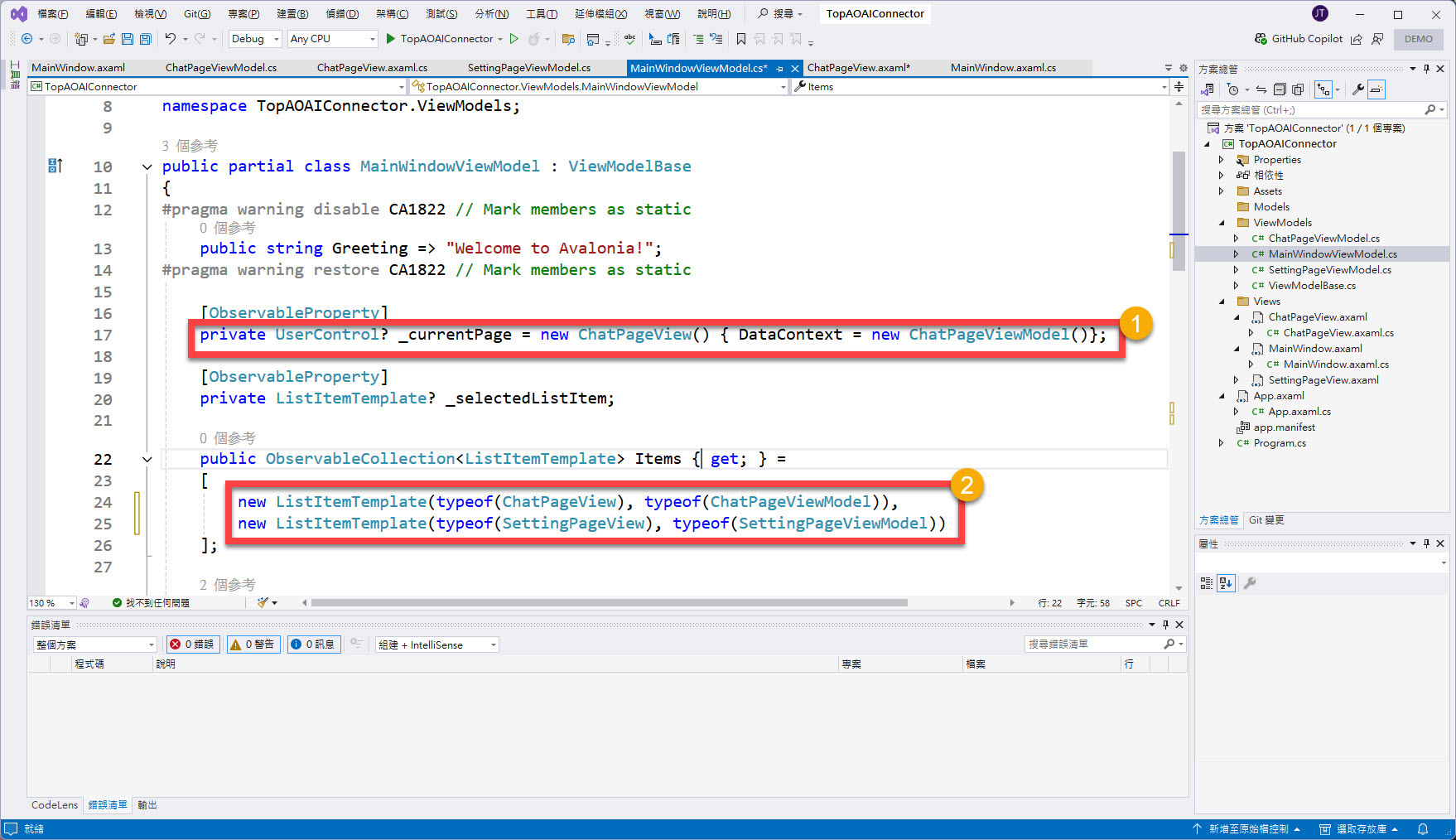This screenshot has width=1456, height=840.
Task: Click the Redo arrow icon
Action: 200,39
